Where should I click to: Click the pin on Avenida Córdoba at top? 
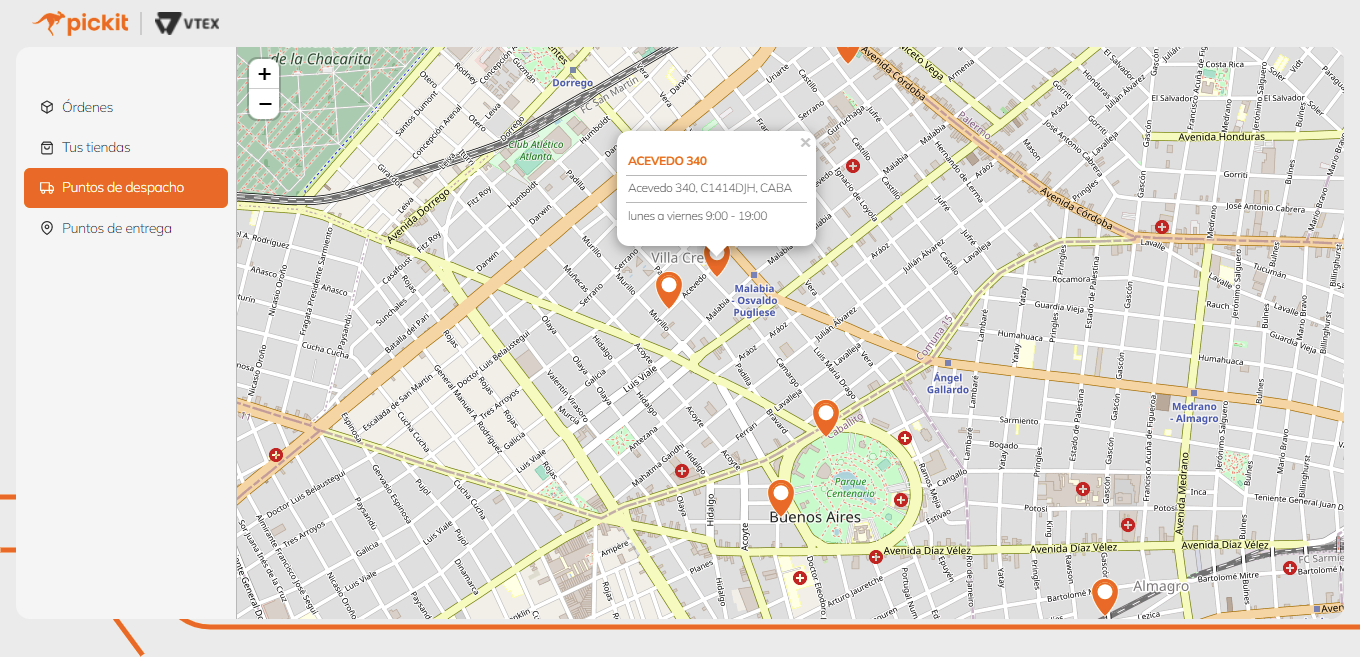[x=847, y=52]
